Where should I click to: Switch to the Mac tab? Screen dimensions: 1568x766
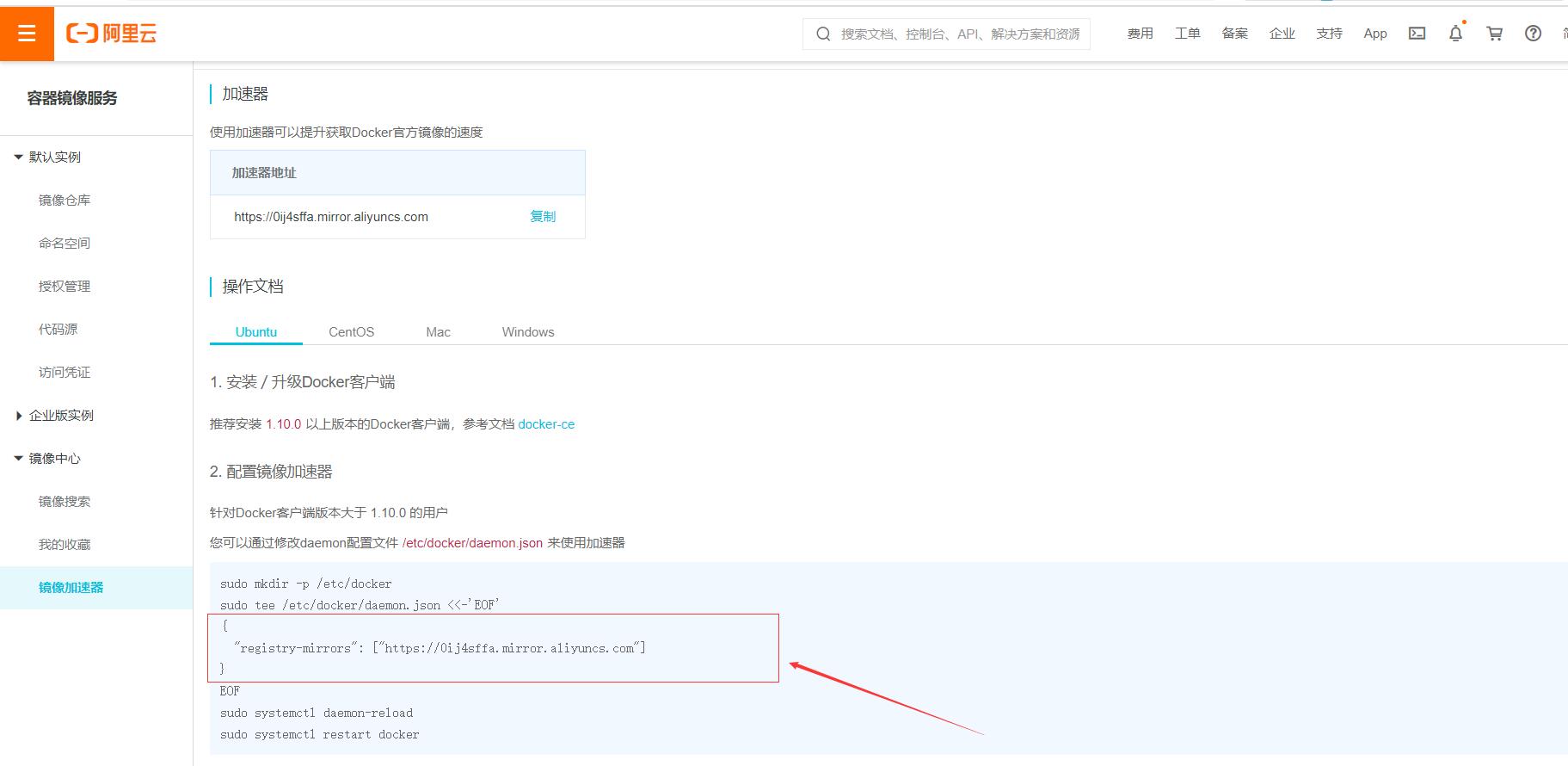[438, 331]
